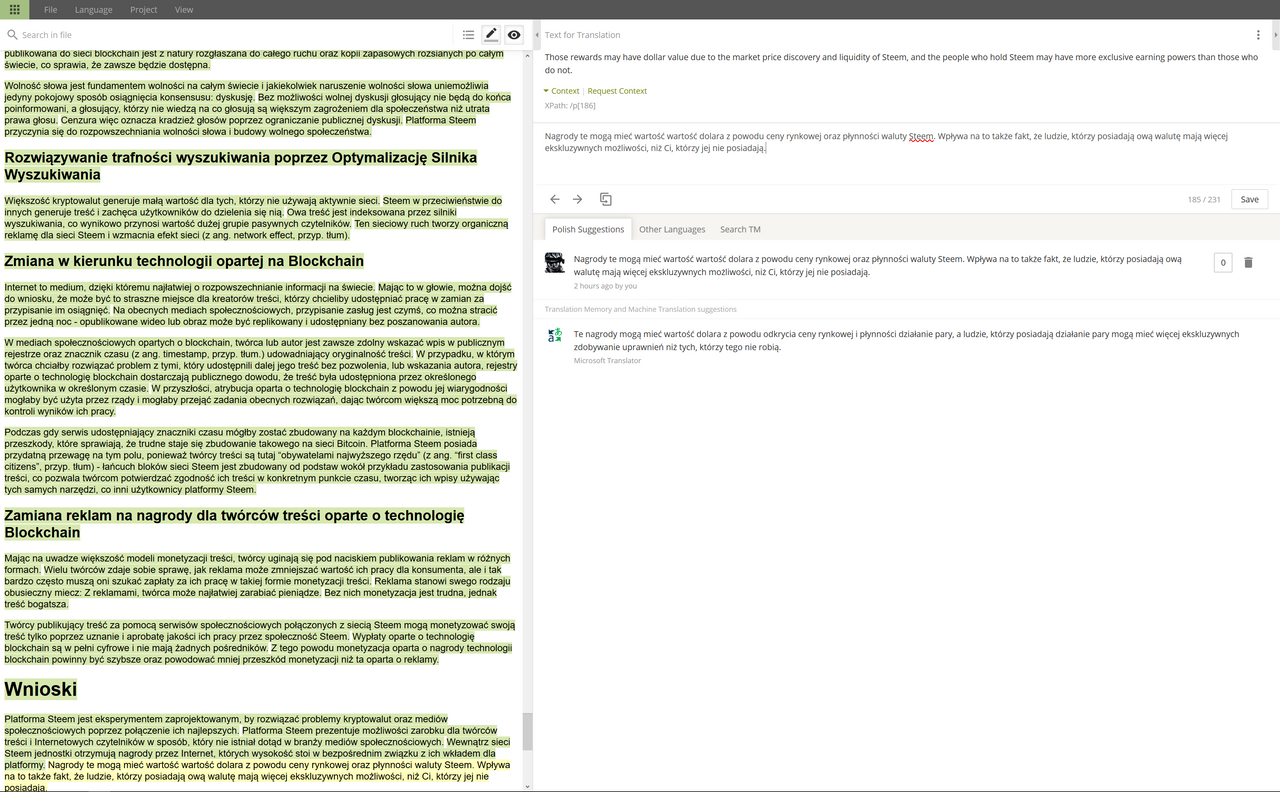
Task: Open the strings list view icon
Action: point(468,35)
